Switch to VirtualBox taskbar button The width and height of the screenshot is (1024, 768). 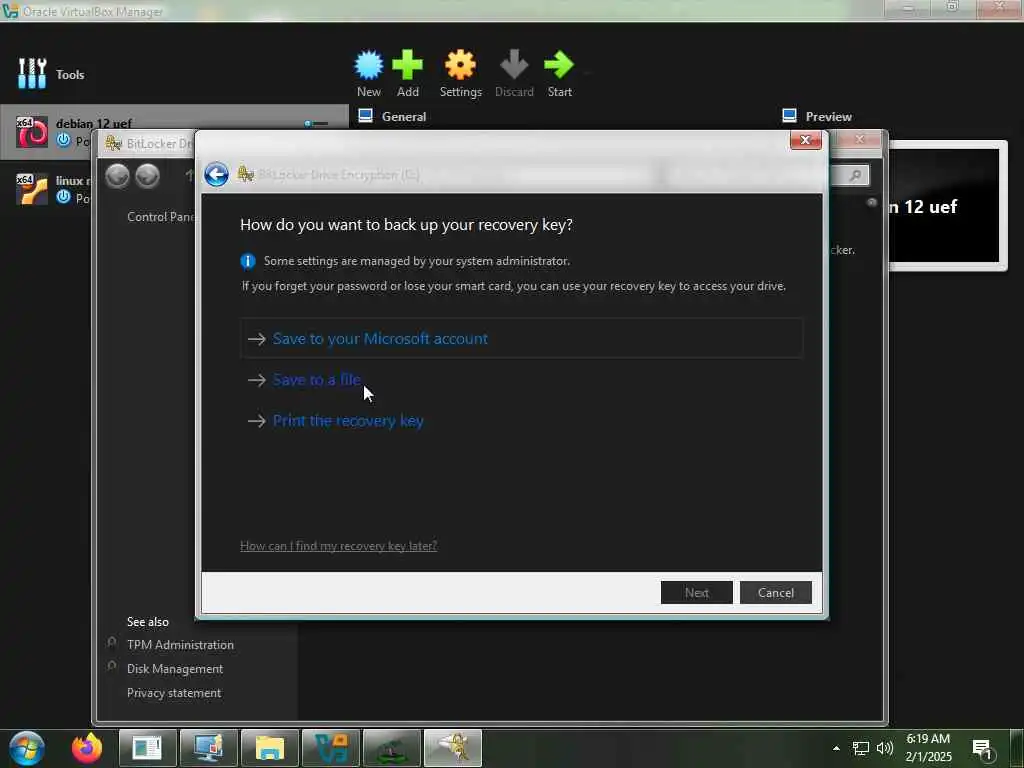[331, 748]
